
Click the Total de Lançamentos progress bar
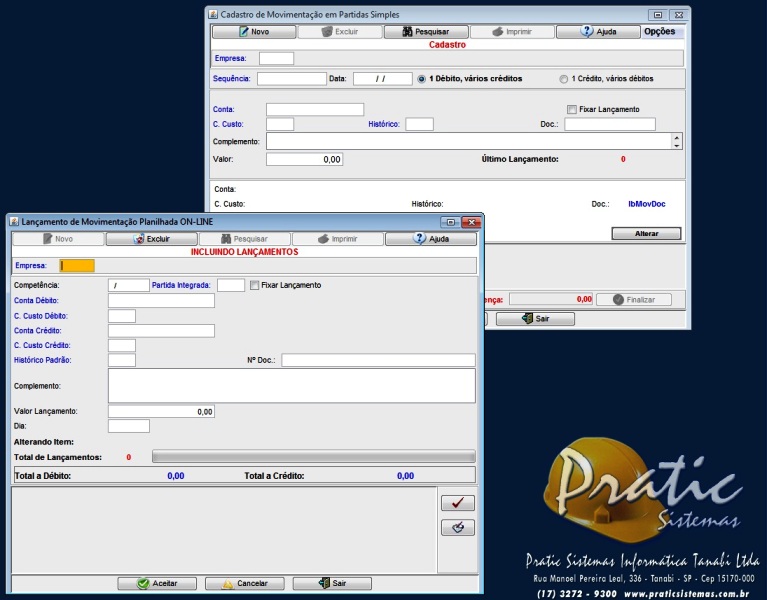(x=314, y=457)
